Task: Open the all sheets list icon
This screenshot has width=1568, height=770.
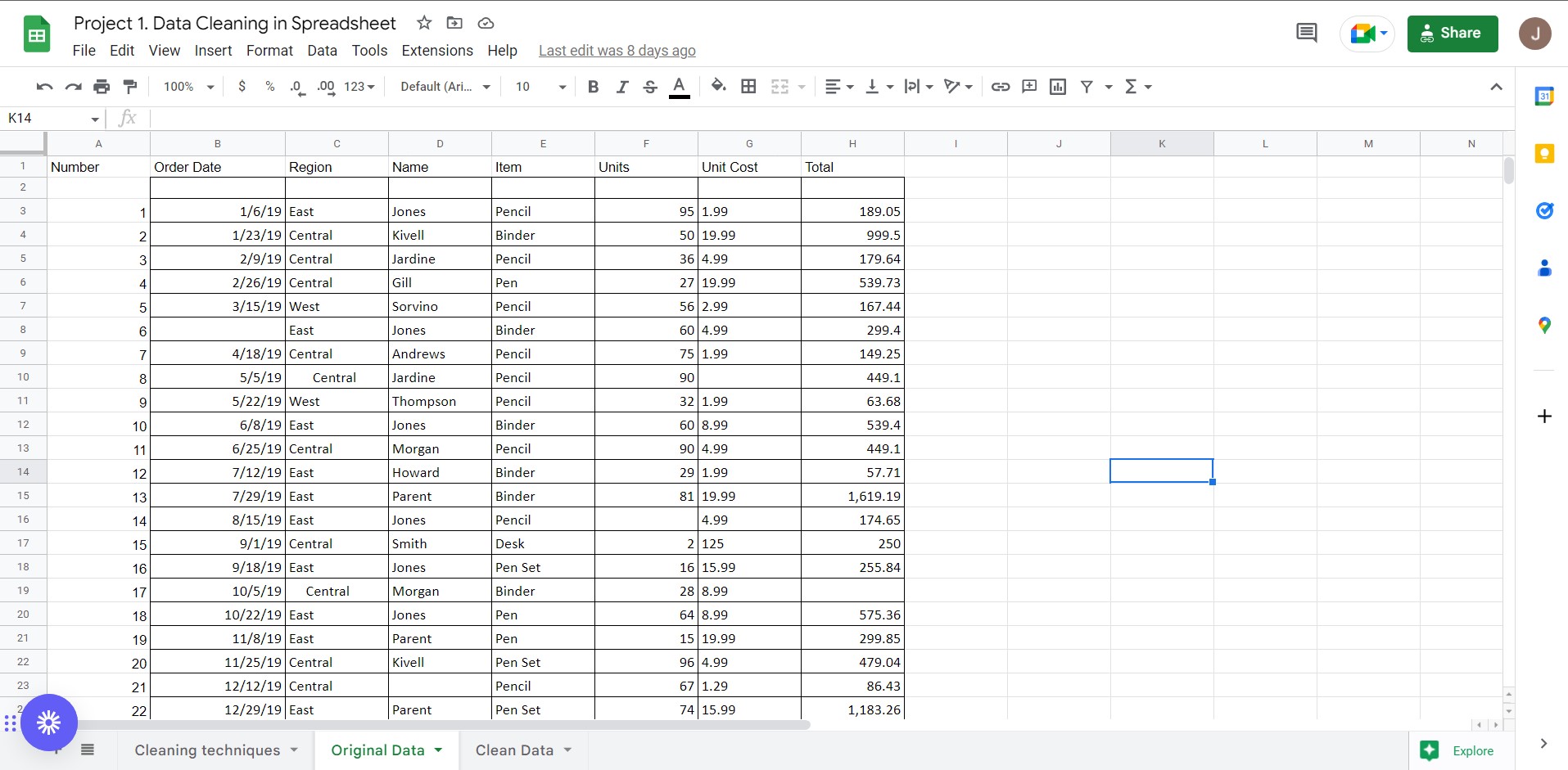Action: point(88,750)
